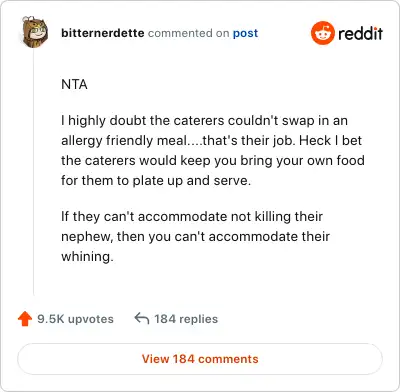Click the line starting "the caterers would keep"
400x392 pixels.
(213, 161)
